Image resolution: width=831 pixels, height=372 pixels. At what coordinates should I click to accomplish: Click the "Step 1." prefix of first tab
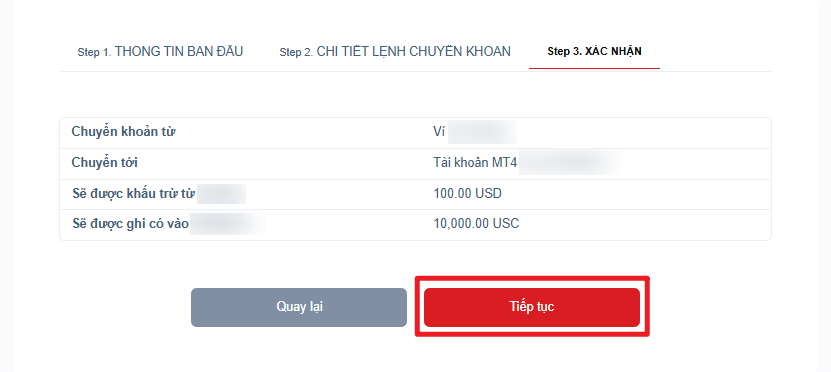(x=95, y=52)
